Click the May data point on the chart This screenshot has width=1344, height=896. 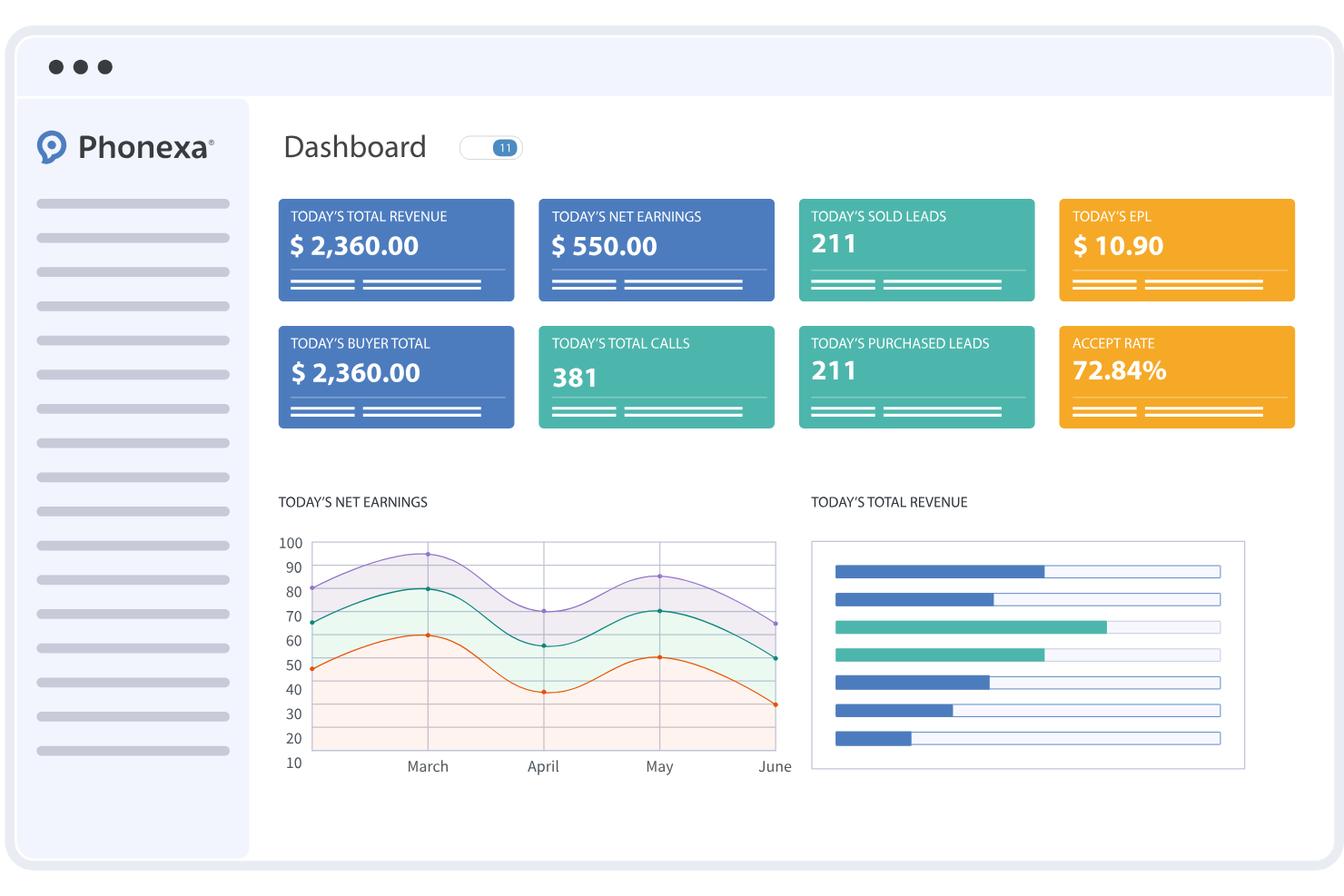pyautogui.click(x=659, y=576)
